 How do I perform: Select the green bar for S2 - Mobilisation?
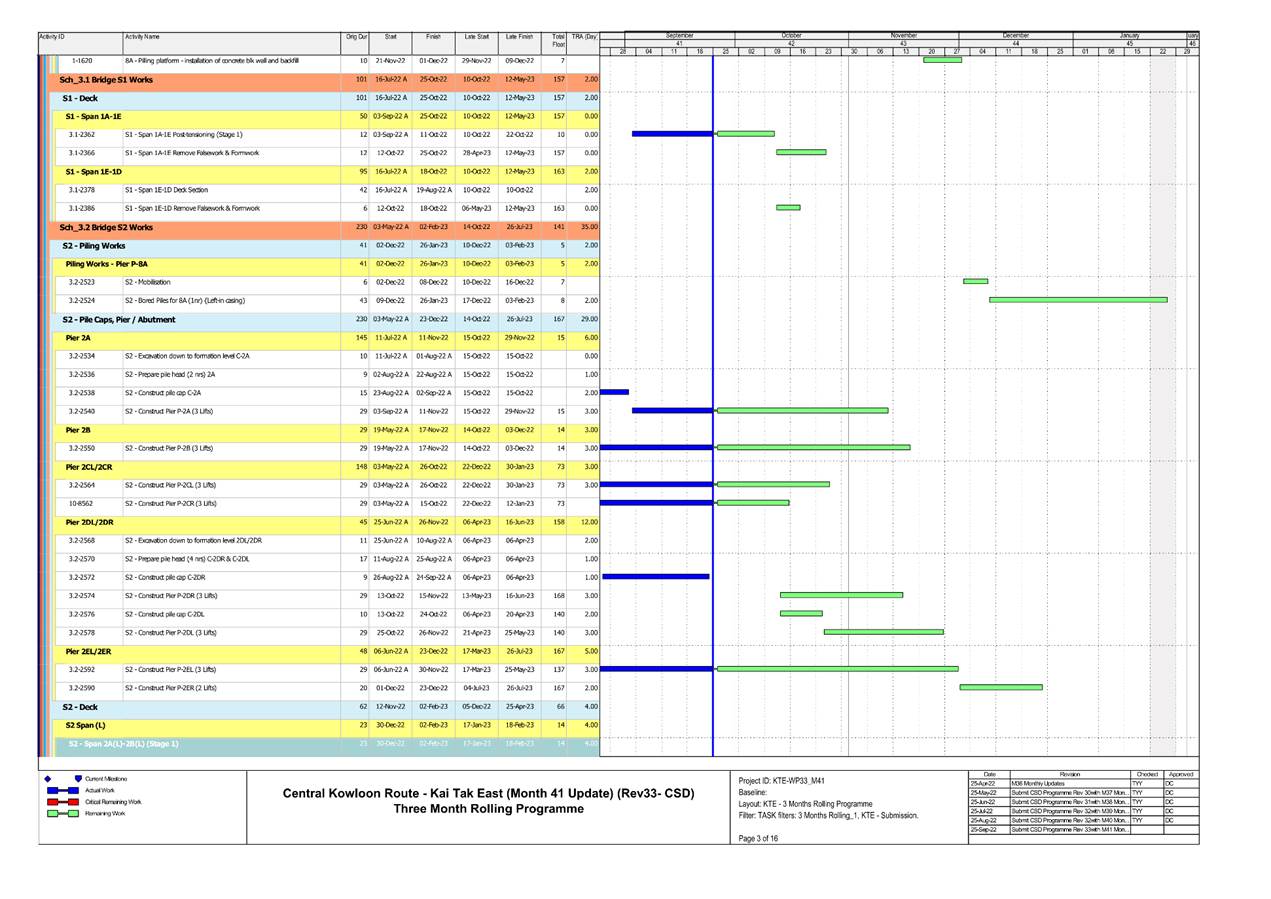coord(973,282)
